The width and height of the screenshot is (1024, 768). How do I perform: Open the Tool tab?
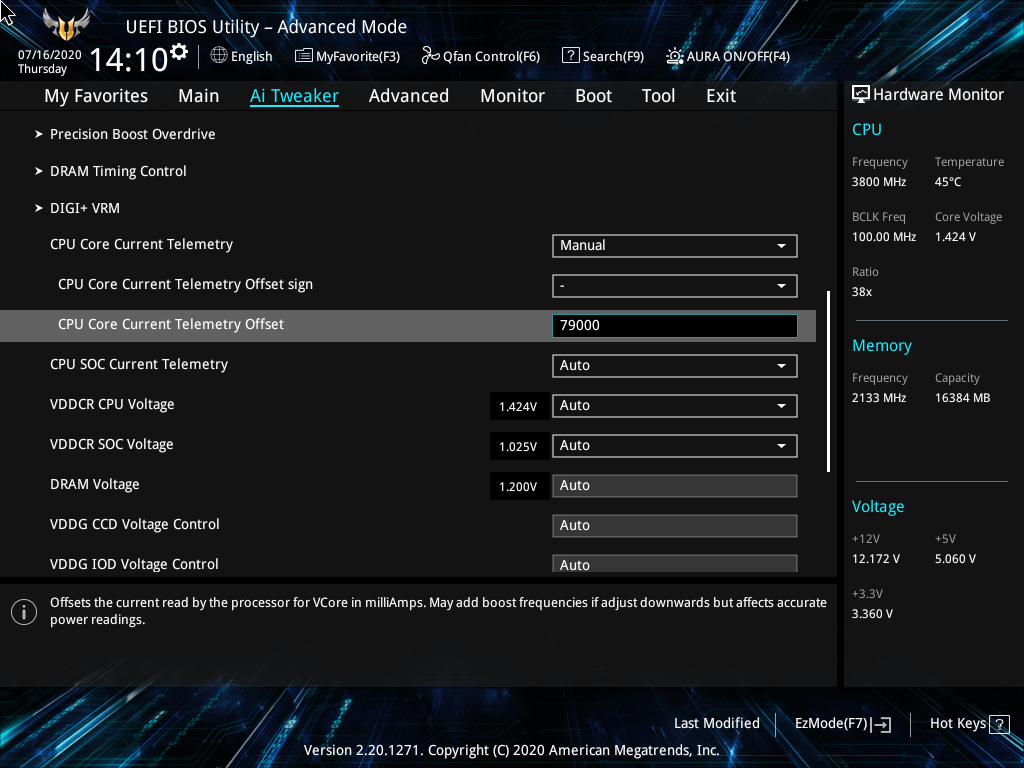[658, 96]
